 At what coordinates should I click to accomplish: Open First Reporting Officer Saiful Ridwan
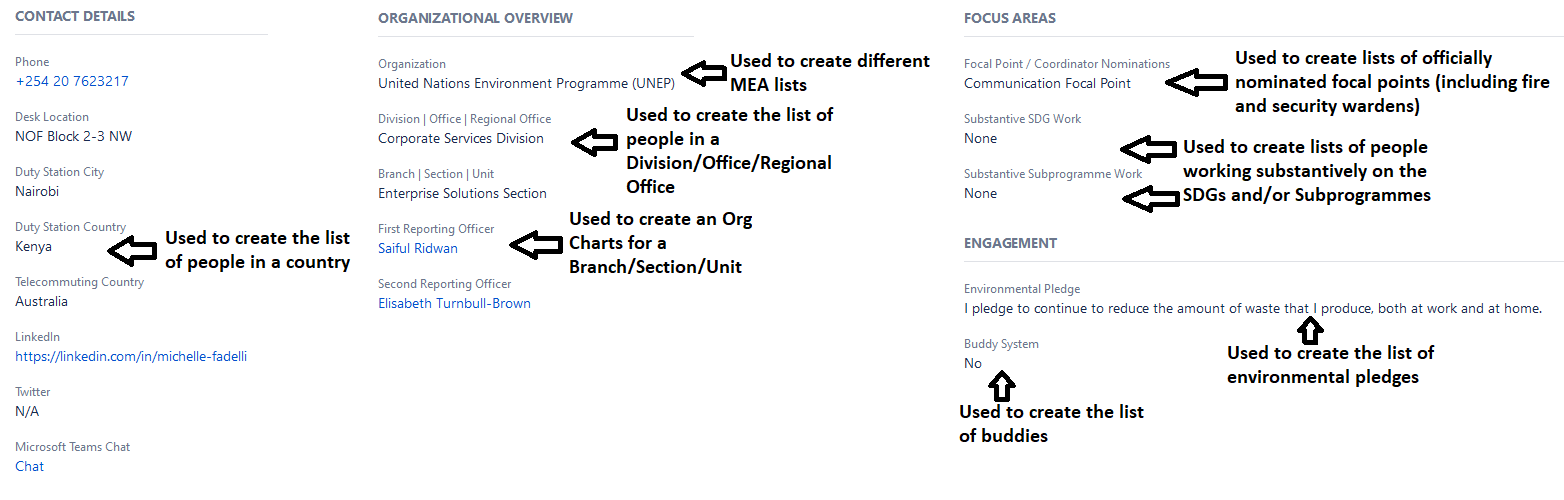click(418, 248)
